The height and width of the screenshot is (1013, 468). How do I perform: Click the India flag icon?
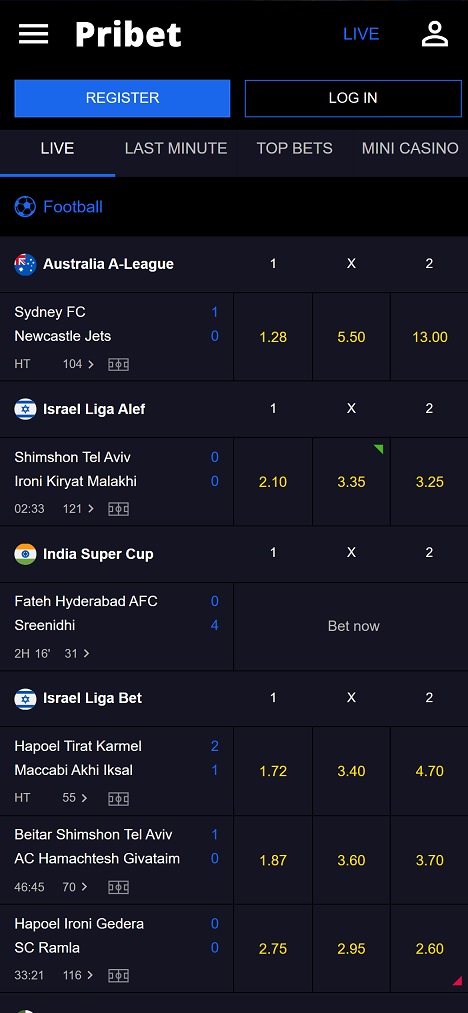coord(25,554)
